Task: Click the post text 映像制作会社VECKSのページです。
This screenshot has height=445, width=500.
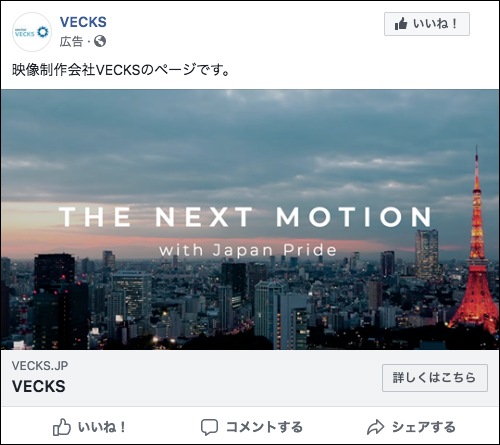Action: [121, 70]
